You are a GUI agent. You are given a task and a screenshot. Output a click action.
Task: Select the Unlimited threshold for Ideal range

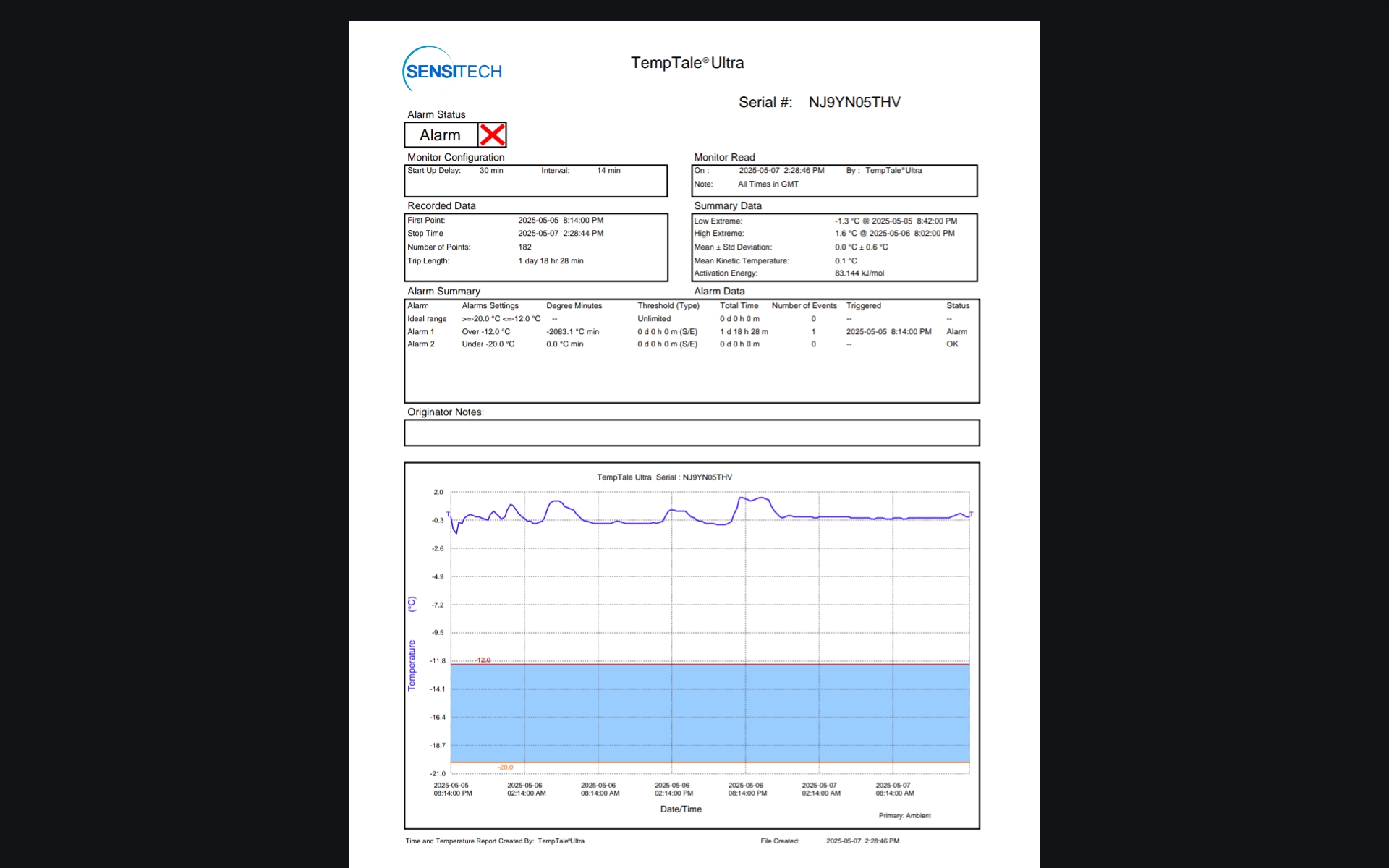[x=654, y=319]
